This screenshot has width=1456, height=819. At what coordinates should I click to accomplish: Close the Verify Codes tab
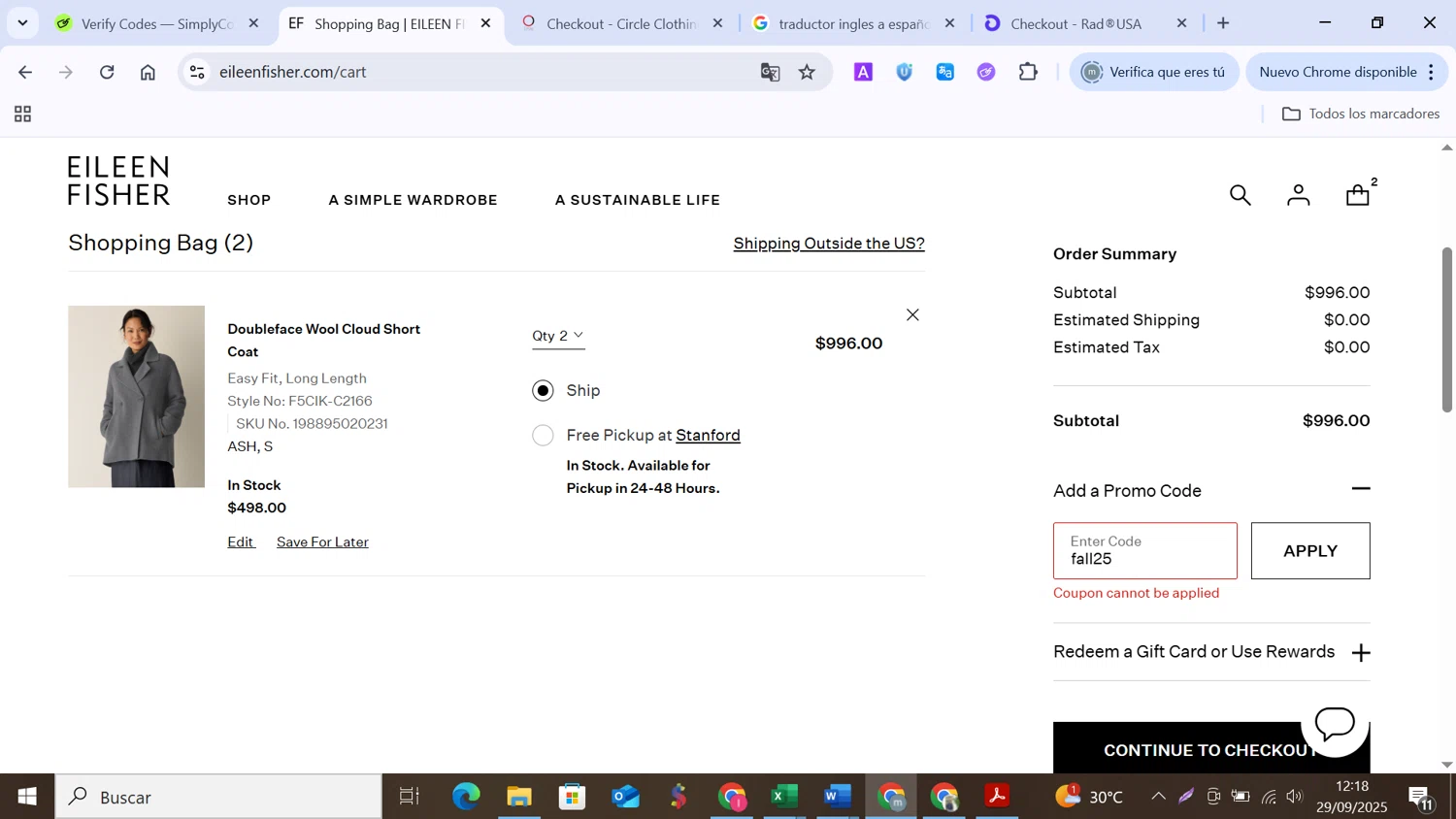(x=253, y=23)
